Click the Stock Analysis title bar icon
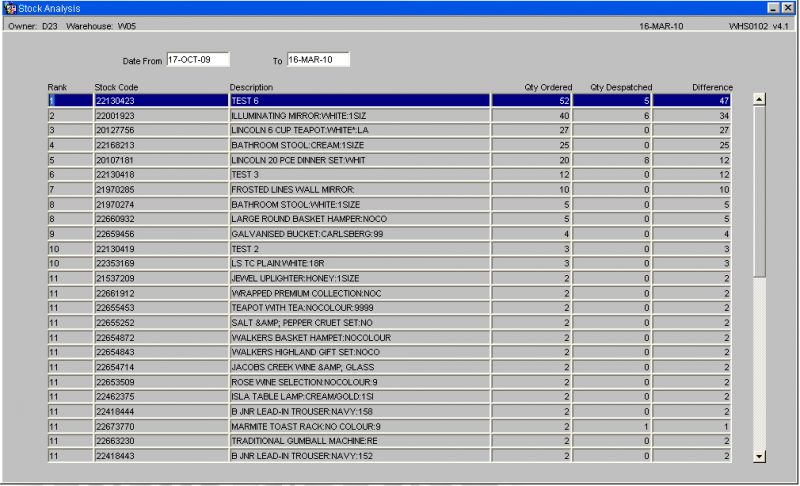 click(x=10, y=8)
